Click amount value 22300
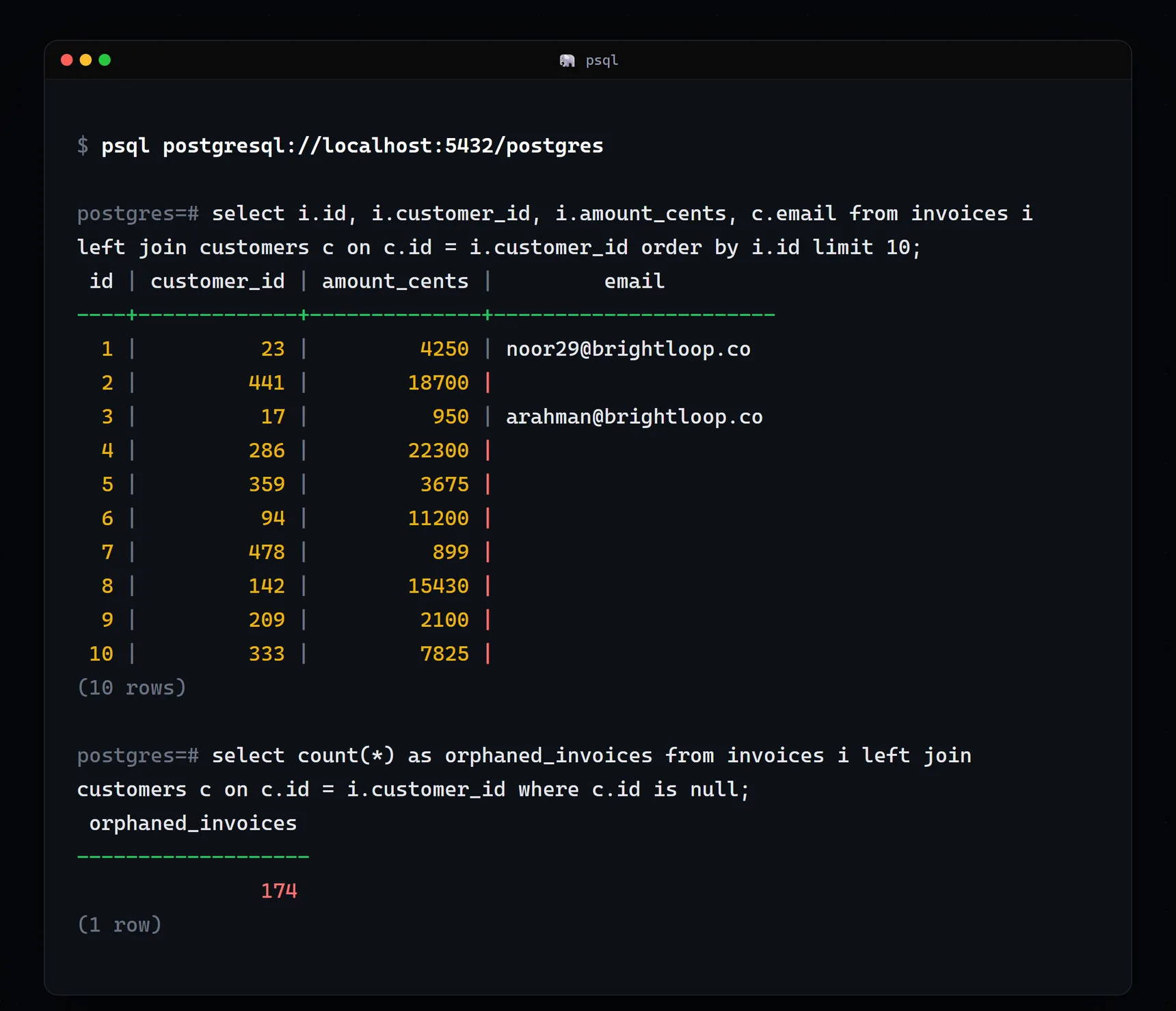Screen dimensions: 1176x1011 [x=438, y=450]
